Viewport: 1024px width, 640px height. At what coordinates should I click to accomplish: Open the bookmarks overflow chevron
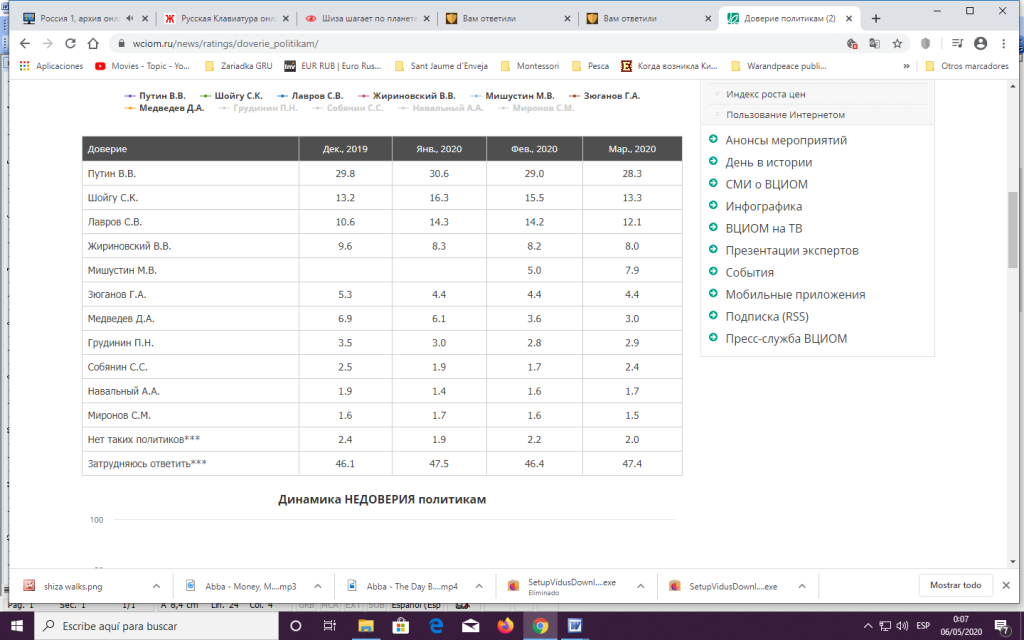(x=906, y=66)
